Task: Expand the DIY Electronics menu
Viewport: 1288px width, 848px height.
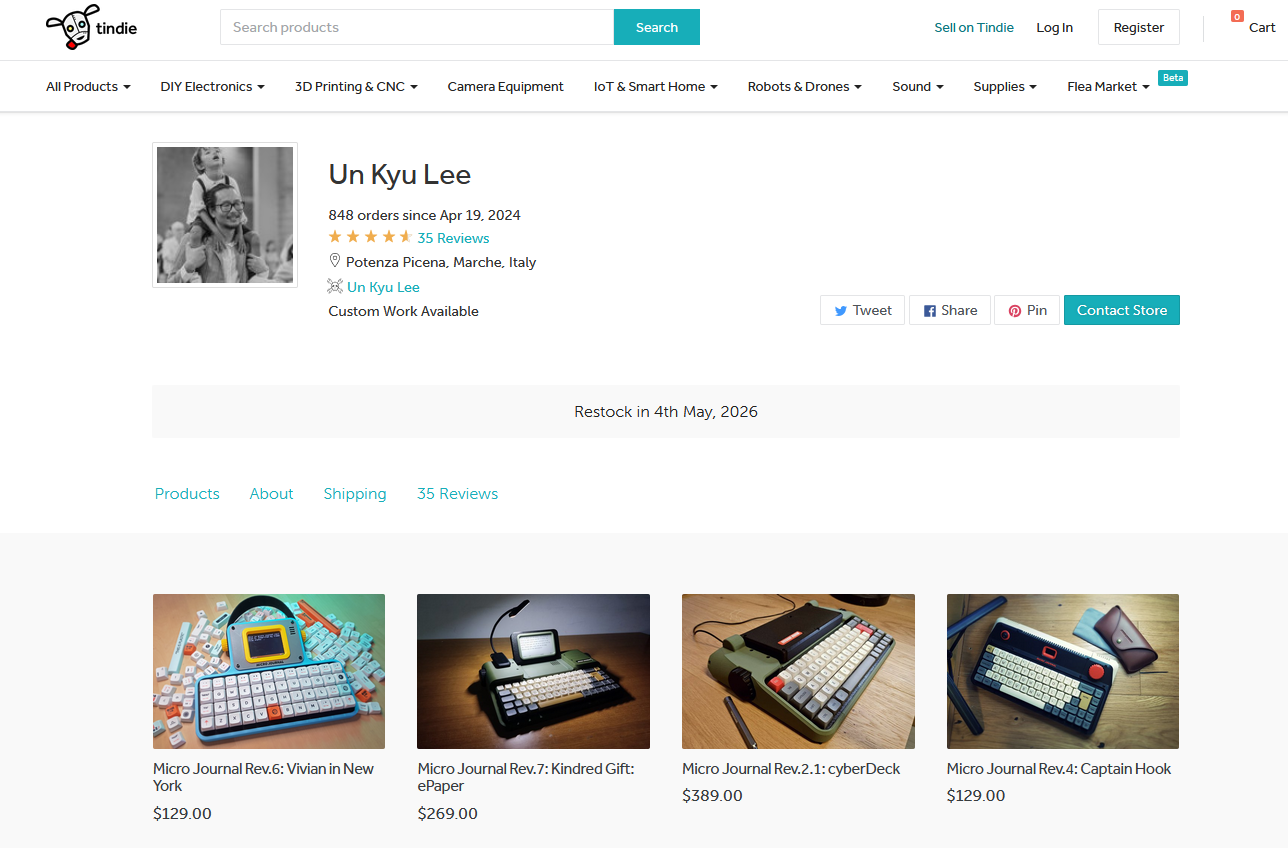Action: (x=212, y=87)
